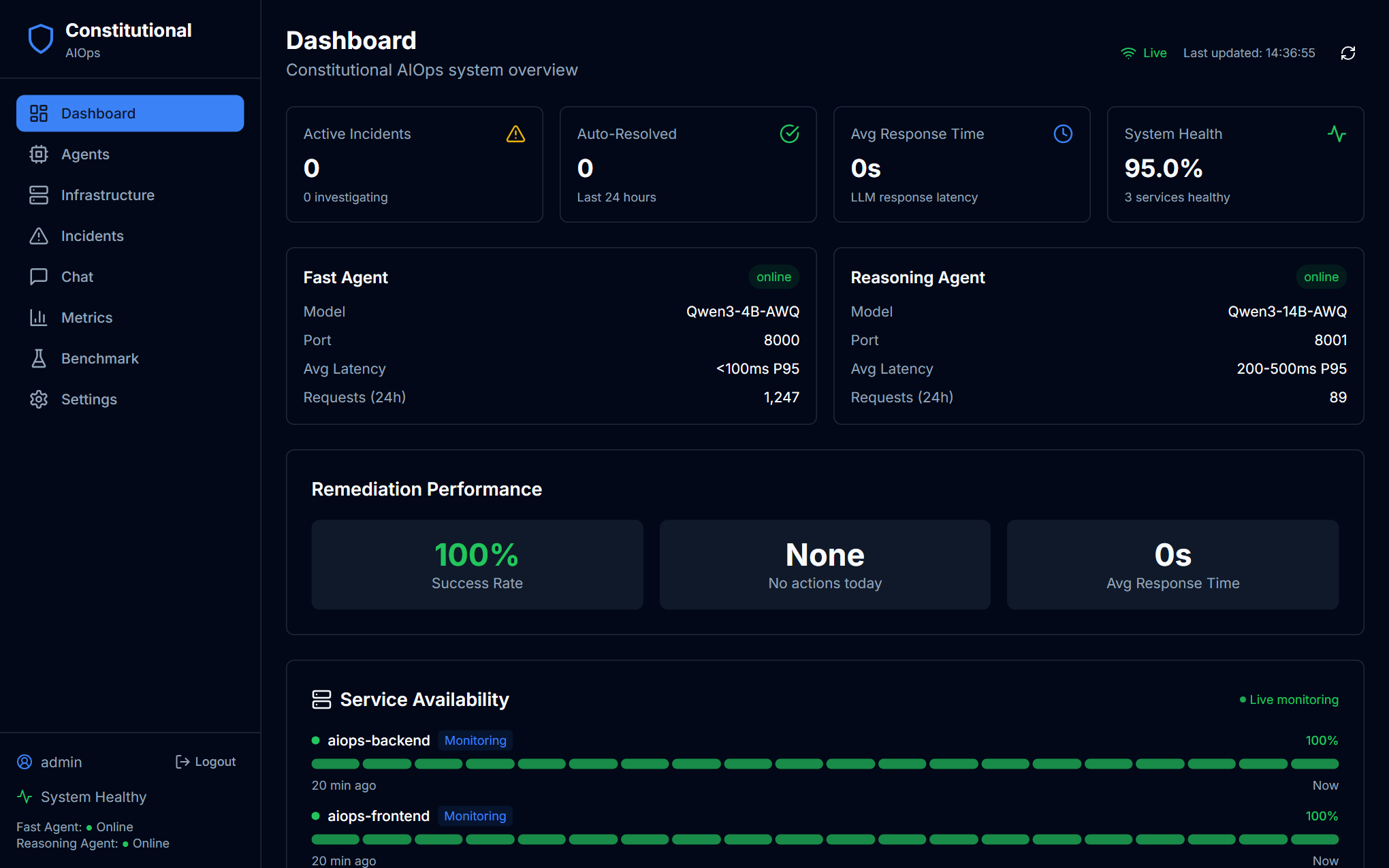Click the aiops-backend Monitoring badge
Screen dimensions: 1389x868
click(x=475, y=740)
